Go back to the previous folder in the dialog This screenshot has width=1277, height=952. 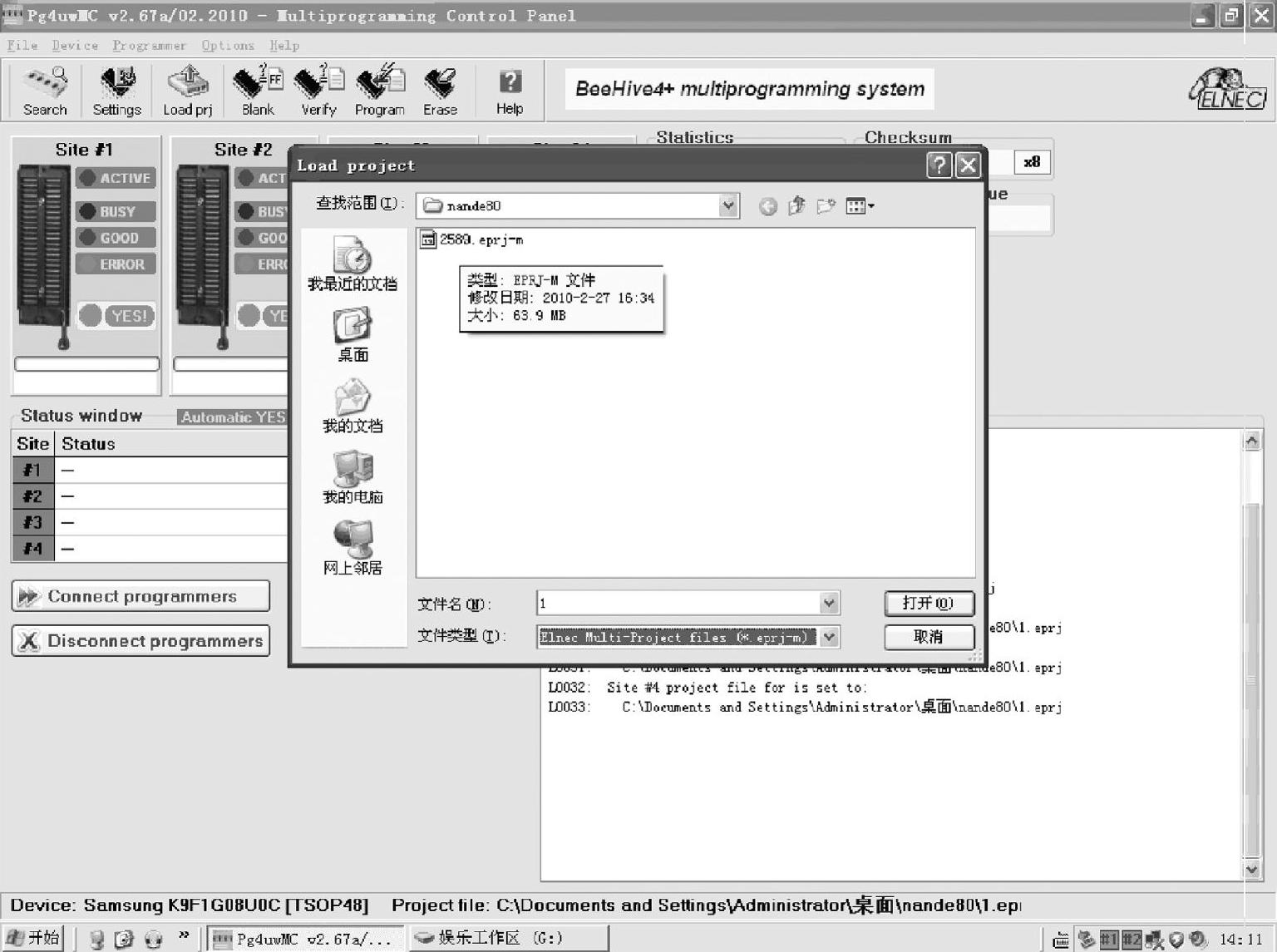768,206
